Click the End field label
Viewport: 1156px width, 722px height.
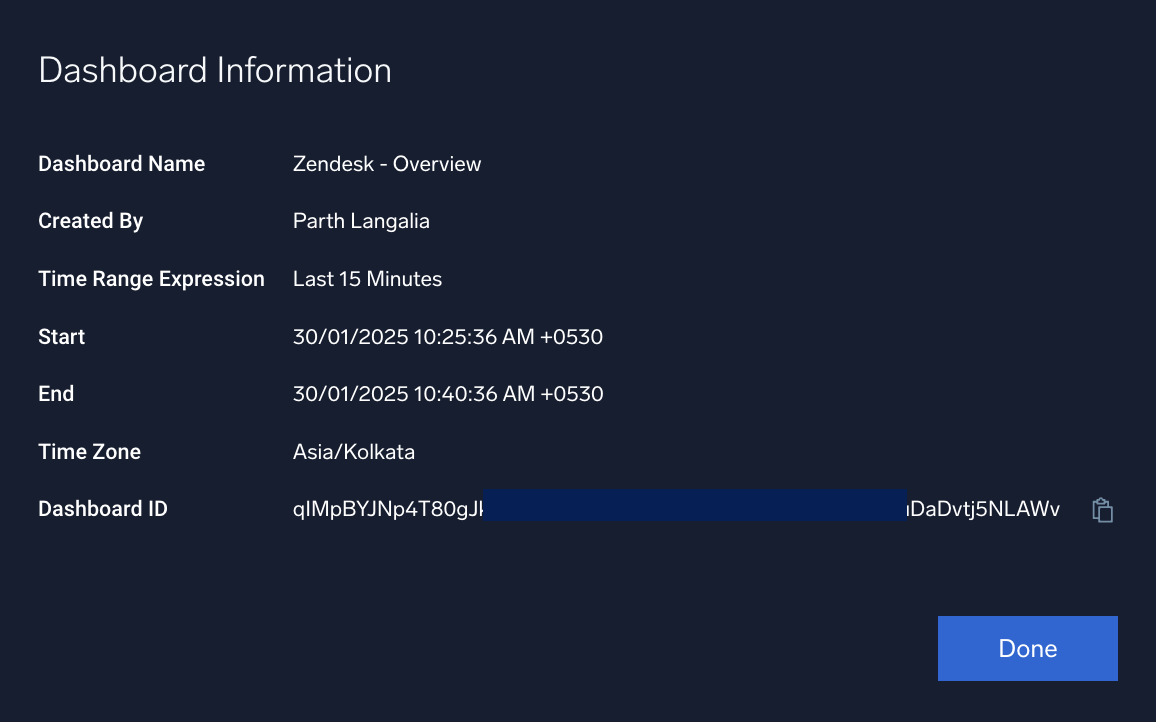click(x=56, y=394)
